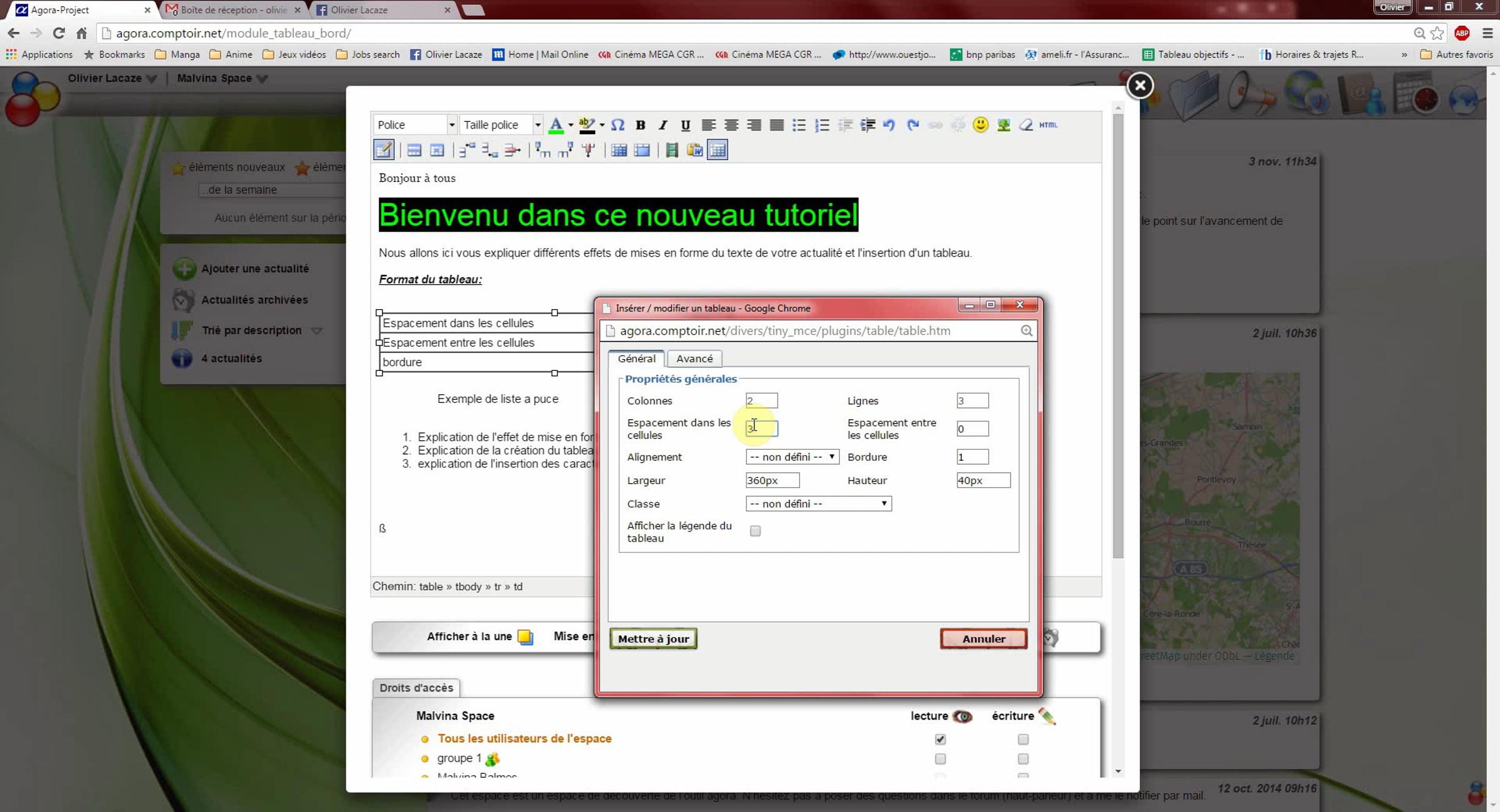Toggle bold formatting in editor toolbar
Viewport: 1500px width, 812px height.
click(x=640, y=125)
